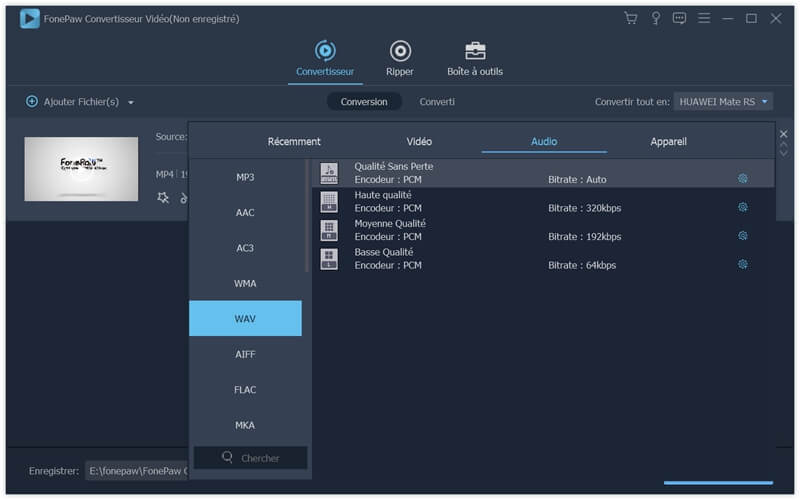Click the Bitrate : Auto value

[x=577, y=180]
